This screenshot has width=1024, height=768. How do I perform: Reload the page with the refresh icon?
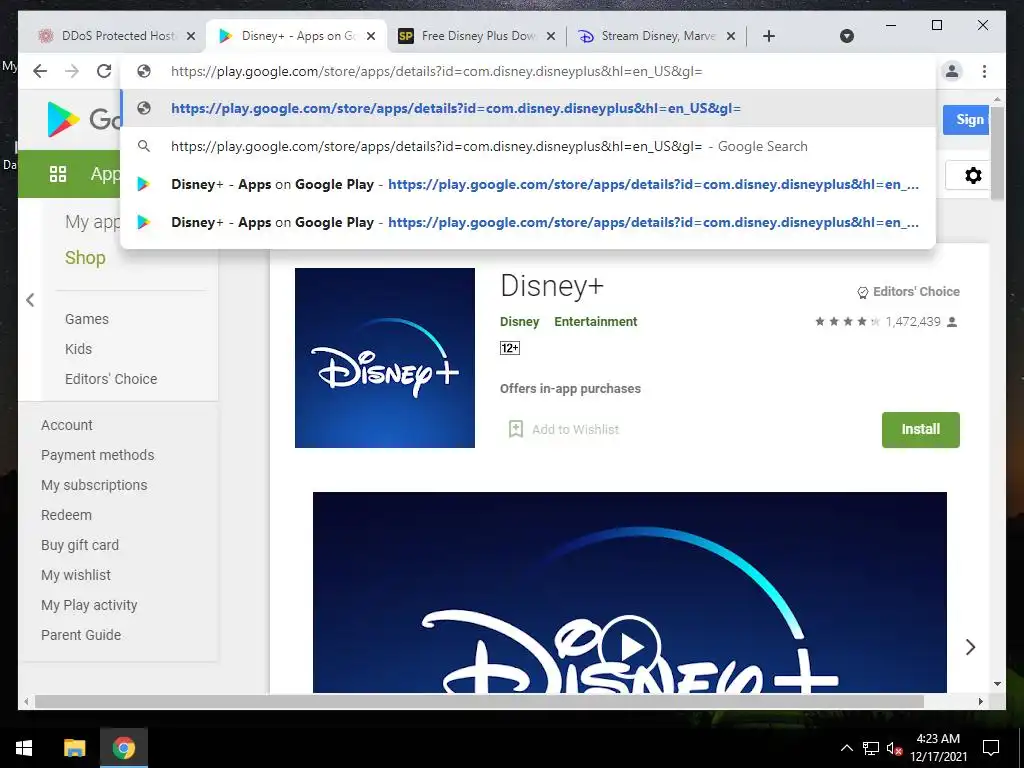(x=103, y=71)
